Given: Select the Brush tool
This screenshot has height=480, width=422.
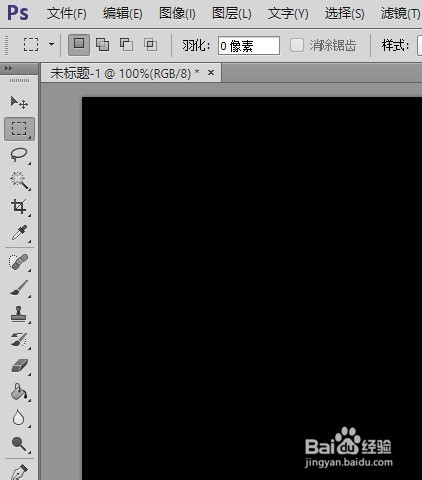Looking at the screenshot, I should coord(19,288).
